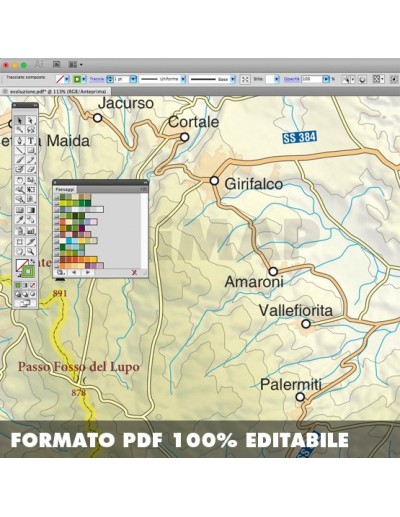The height and width of the screenshot is (517, 400).
Task: Select the Free Transform tool
Action: (31, 190)
